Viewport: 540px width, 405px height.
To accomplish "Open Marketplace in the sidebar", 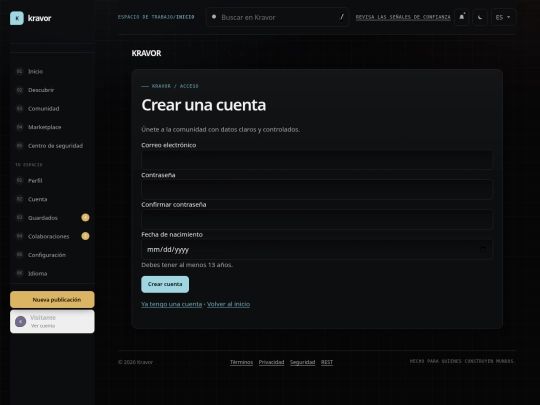I will pyautogui.click(x=52, y=127).
